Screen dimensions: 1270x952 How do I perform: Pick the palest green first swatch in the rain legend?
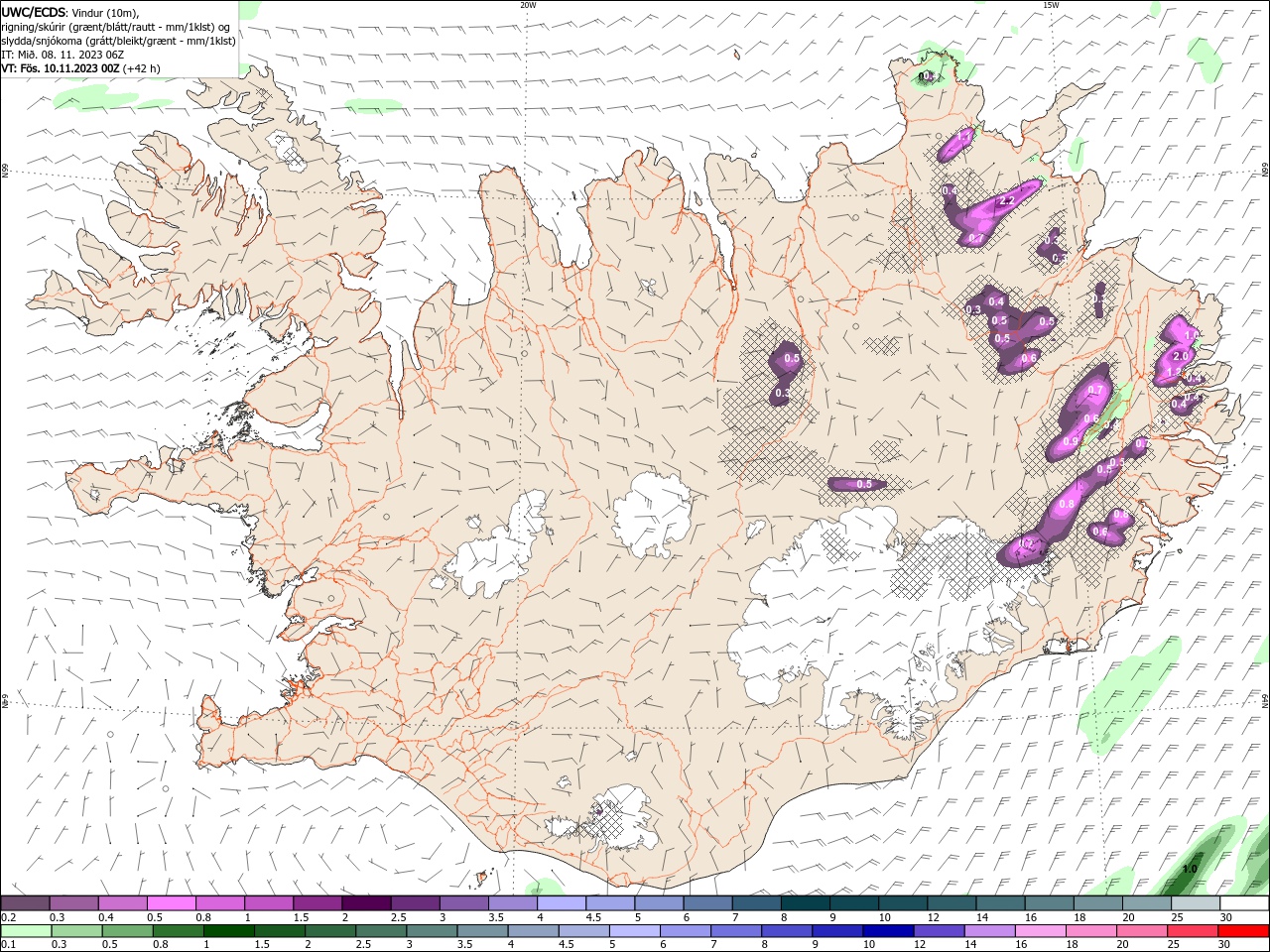(x=26, y=931)
